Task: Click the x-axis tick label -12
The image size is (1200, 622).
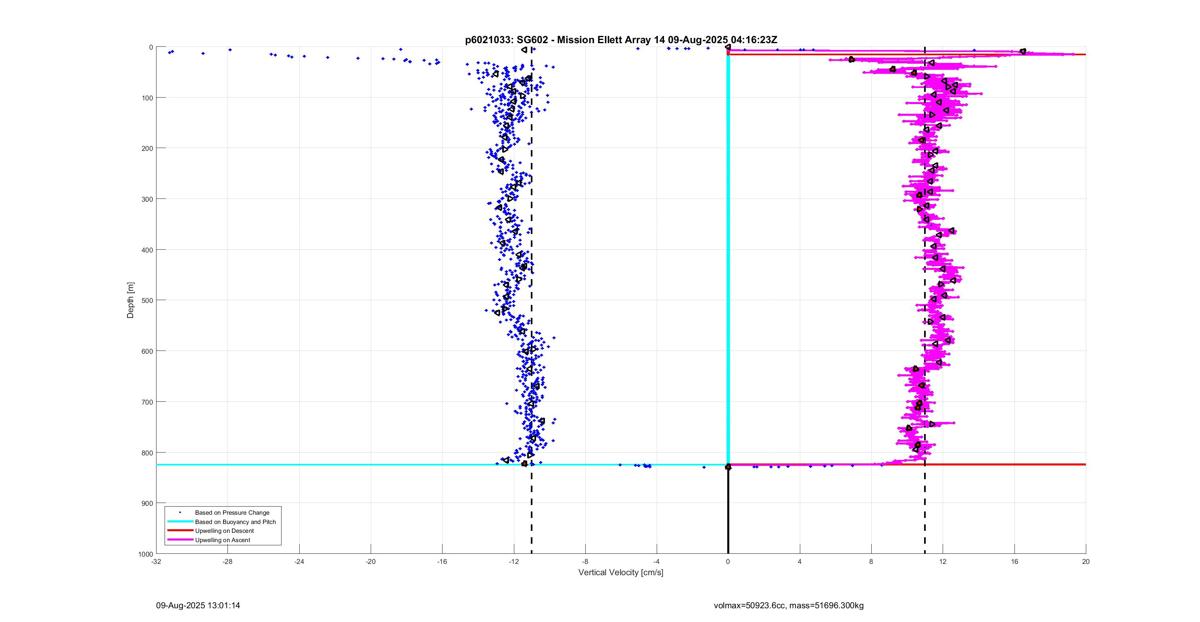Action: pos(513,561)
